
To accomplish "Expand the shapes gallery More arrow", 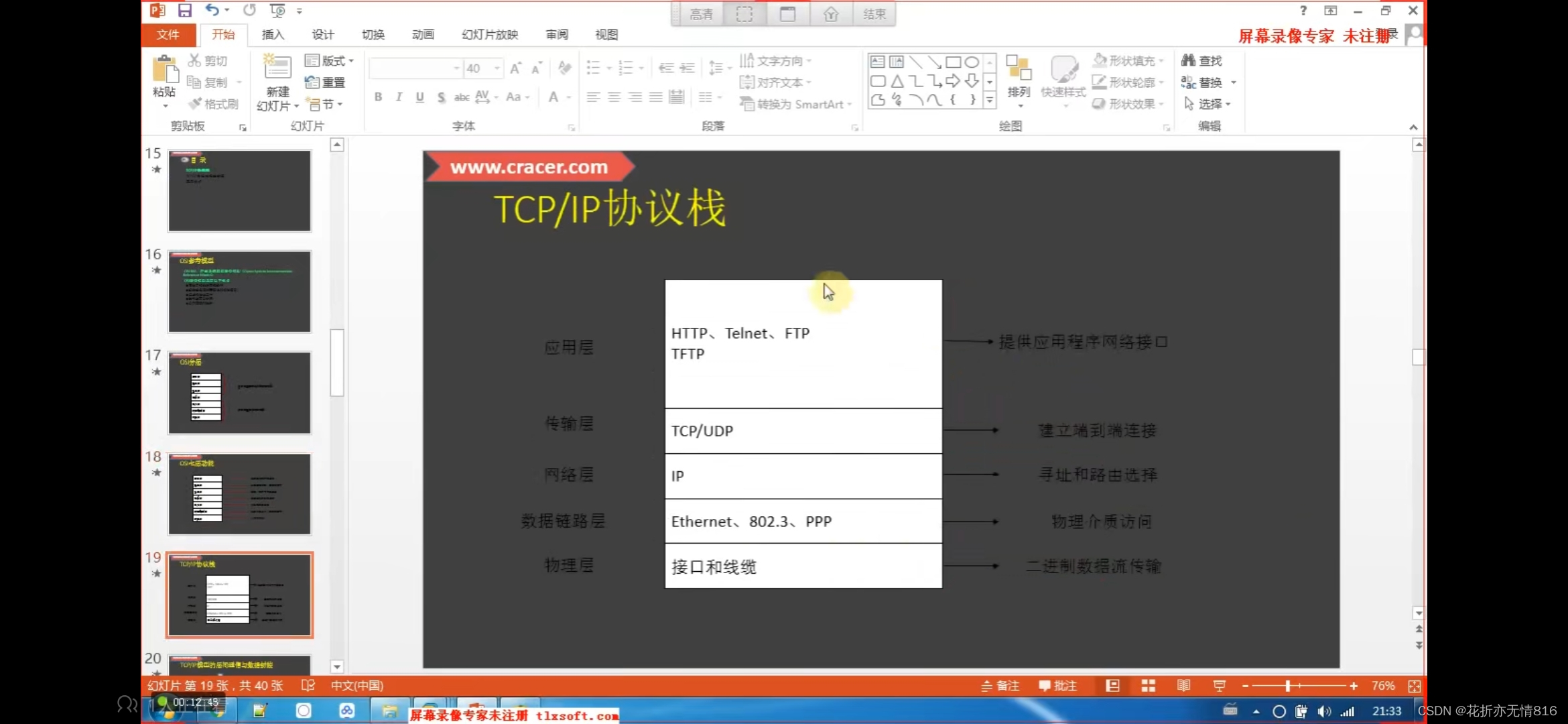I will 990,101.
